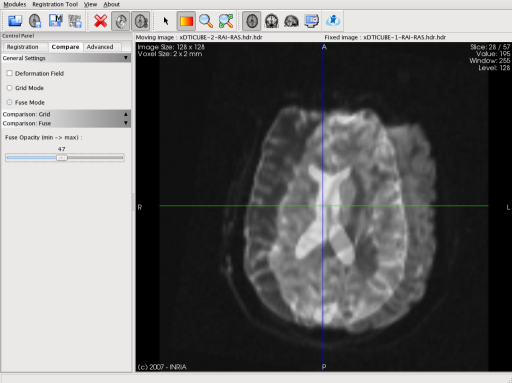This screenshot has width=512, height=383.
Task: Open the Modules menu
Action: tap(15, 4)
